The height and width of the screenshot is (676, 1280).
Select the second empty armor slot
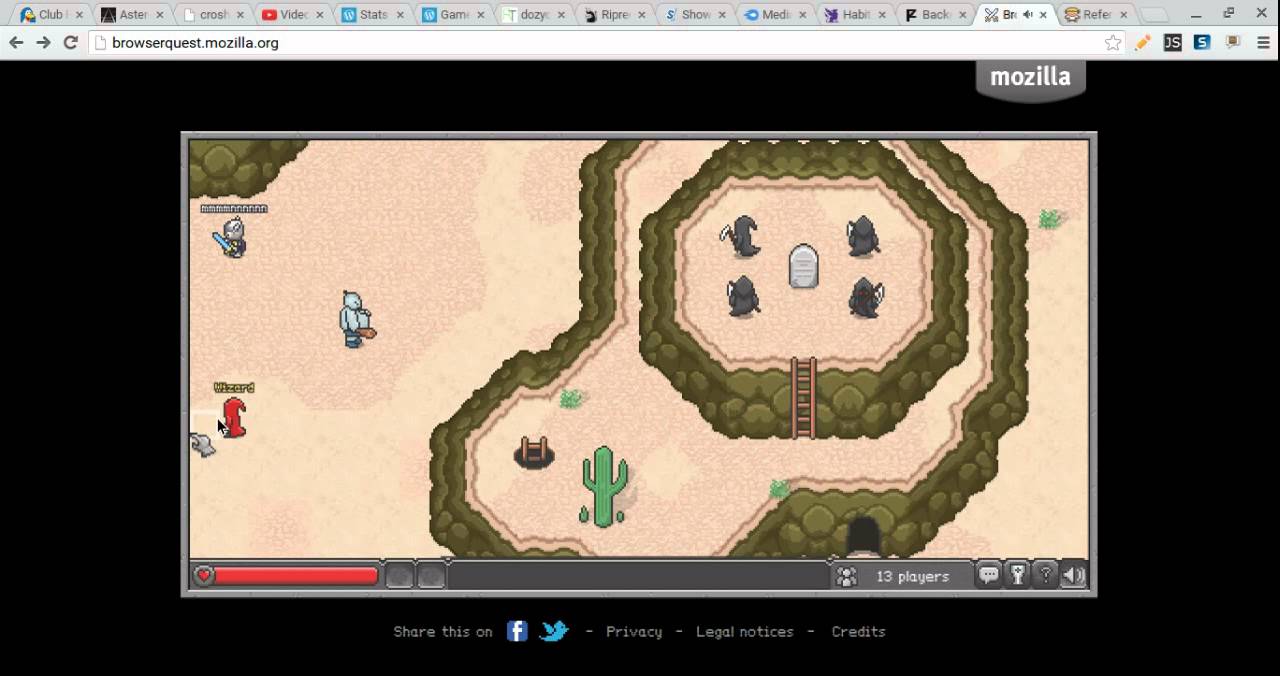(431, 576)
